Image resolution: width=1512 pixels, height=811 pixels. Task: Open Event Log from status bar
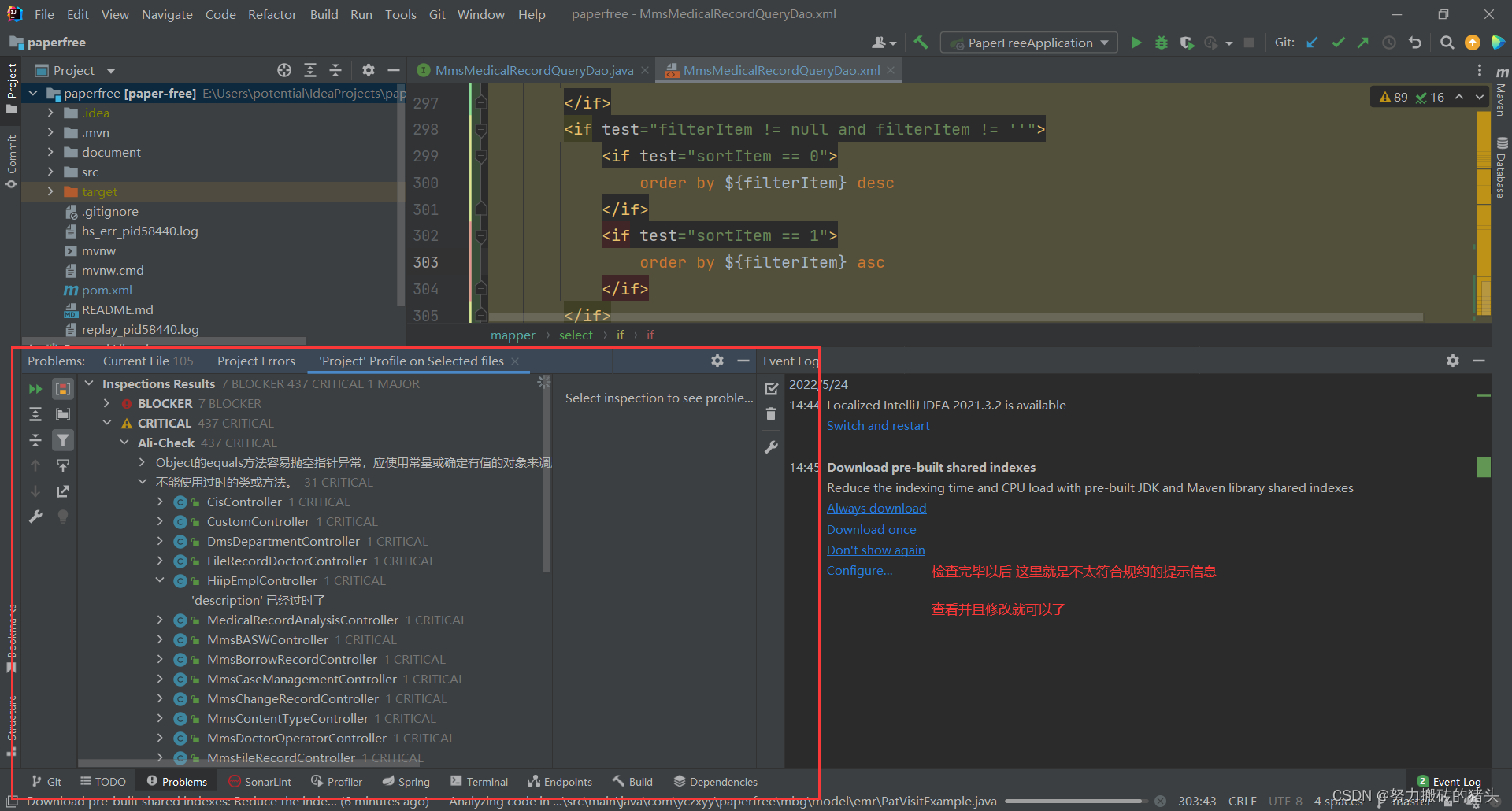click(1448, 781)
